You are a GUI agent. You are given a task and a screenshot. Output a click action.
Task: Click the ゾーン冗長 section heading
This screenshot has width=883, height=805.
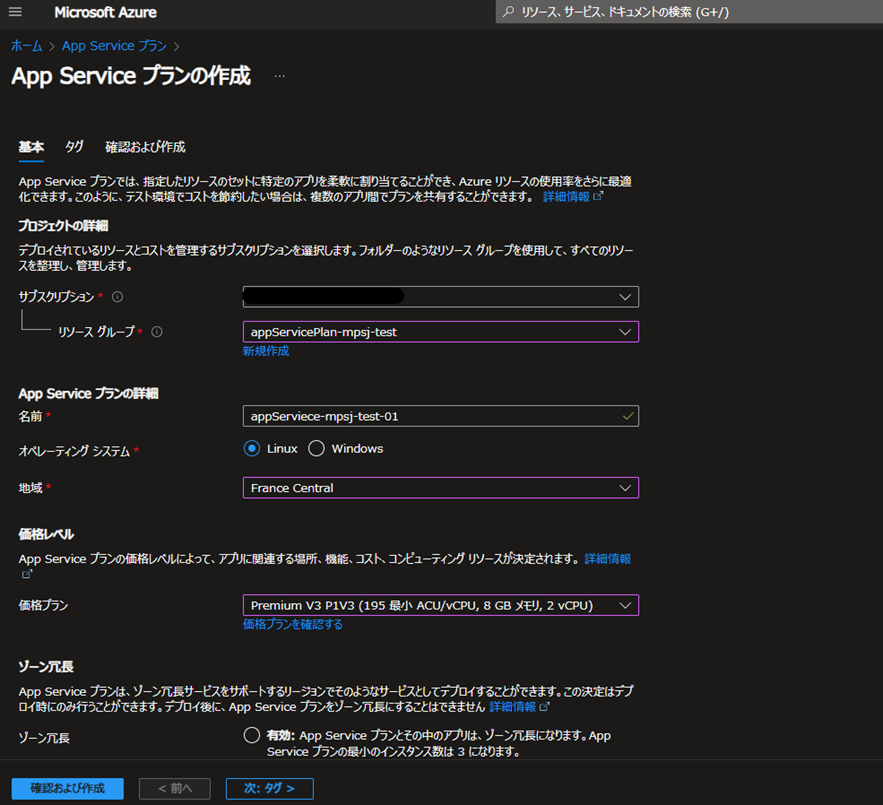click(46, 667)
